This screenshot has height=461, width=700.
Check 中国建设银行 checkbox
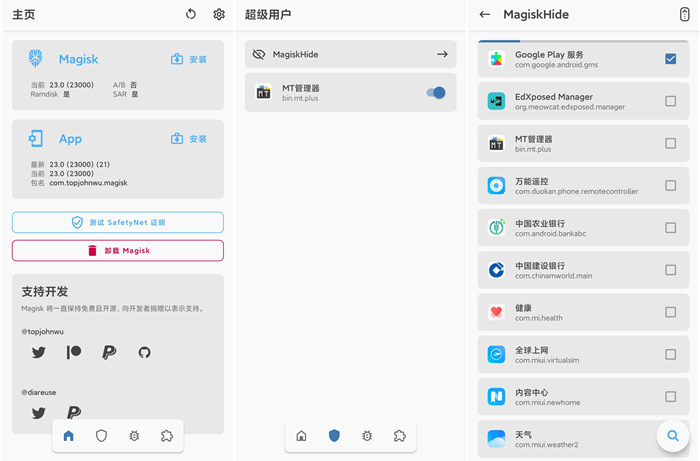coord(671,270)
